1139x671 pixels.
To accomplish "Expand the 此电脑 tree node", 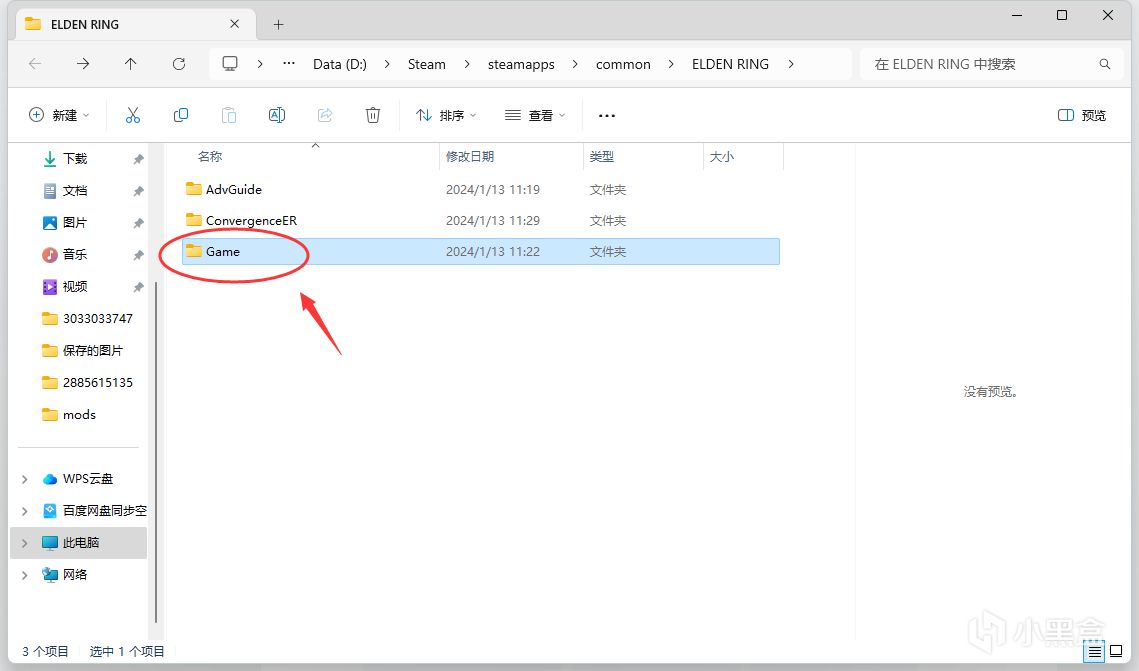I will point(25,543).
